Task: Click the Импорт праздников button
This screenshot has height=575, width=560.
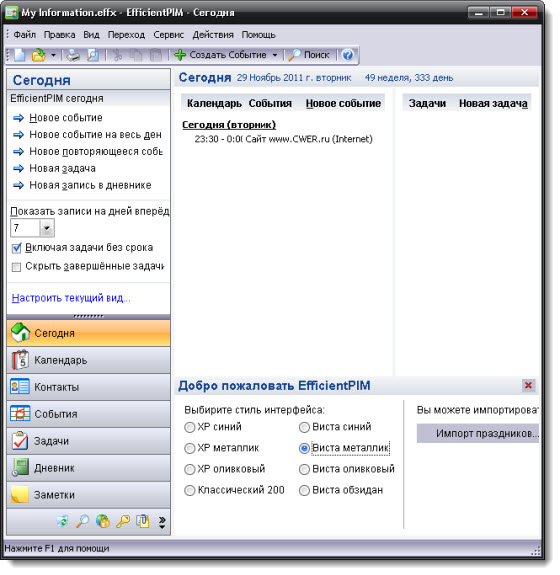Action: pyautogui.click(x=478, y=433)
